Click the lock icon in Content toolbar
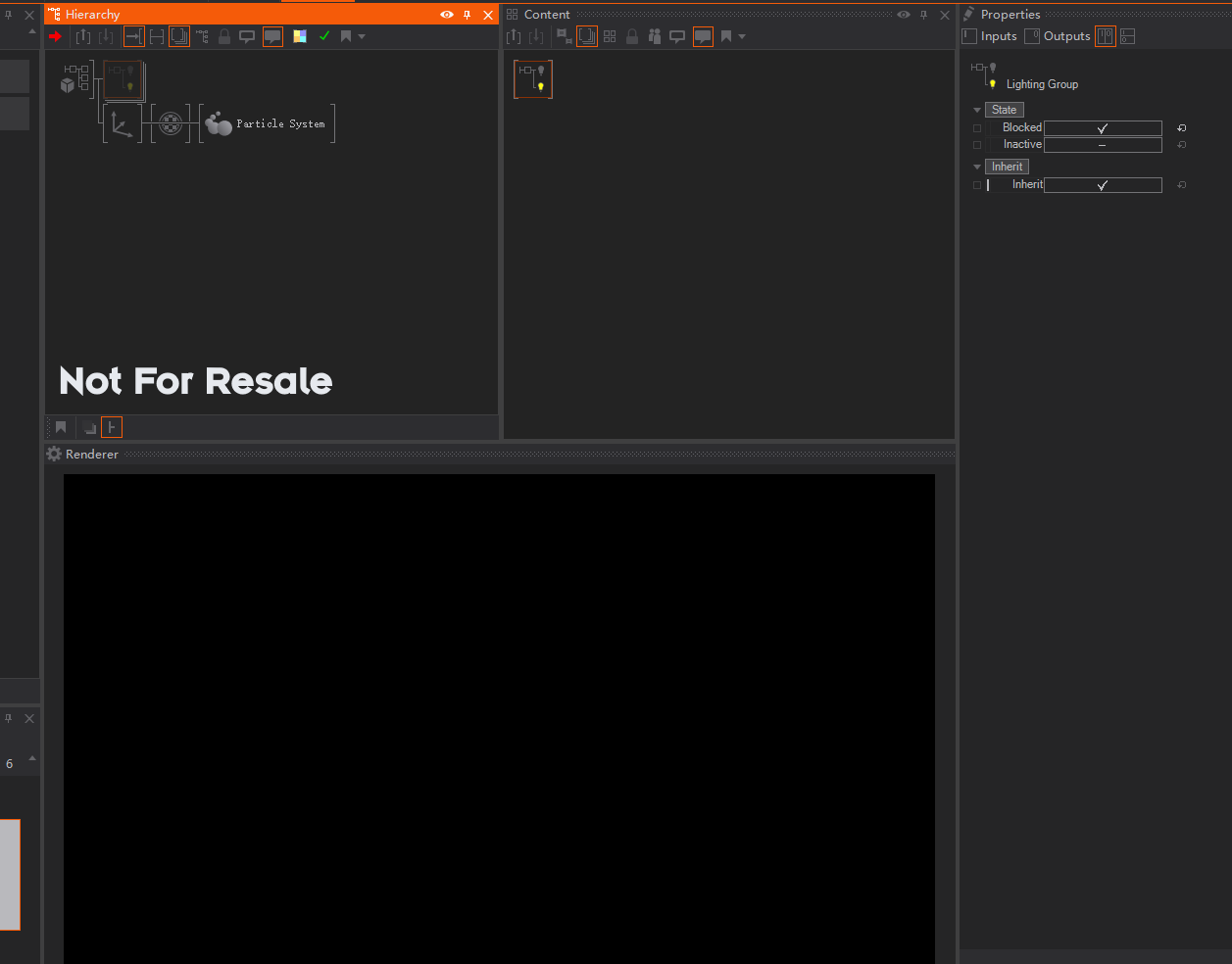Image resolution: width=1232 pixels, height=964 pixels. pos(632,36)
